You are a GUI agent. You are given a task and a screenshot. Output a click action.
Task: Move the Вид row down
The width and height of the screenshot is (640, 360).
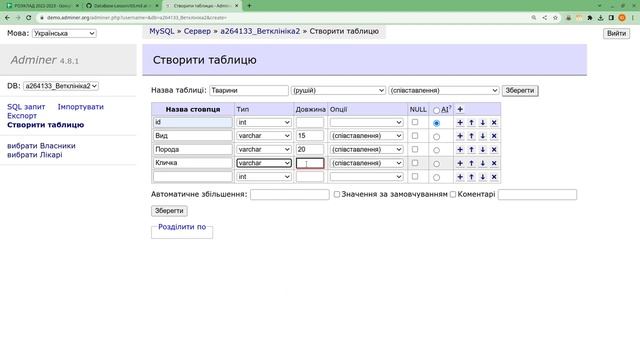(483, 136)
